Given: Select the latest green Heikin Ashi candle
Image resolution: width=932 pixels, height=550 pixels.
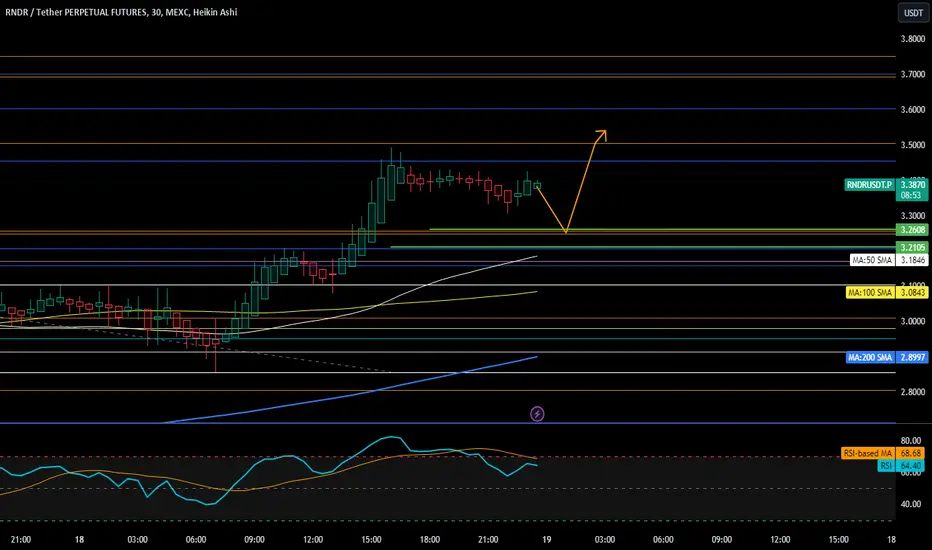Looking at the screenshot, I should pos(537,186).
